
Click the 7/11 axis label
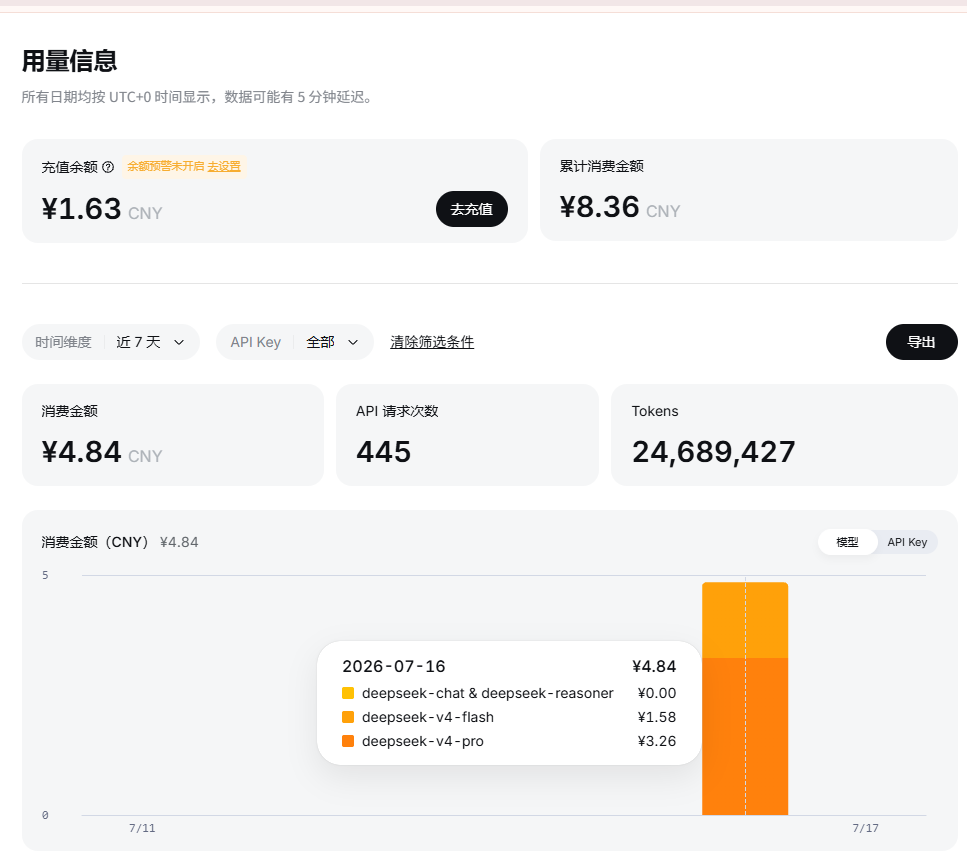click(x=142, y=828)
